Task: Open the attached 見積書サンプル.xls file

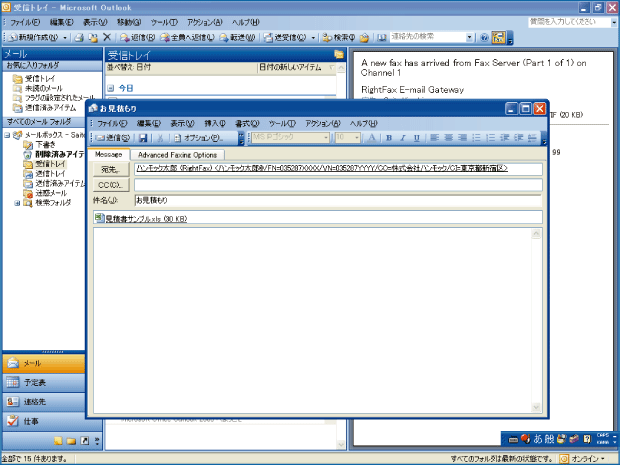Action: (141, 218)
